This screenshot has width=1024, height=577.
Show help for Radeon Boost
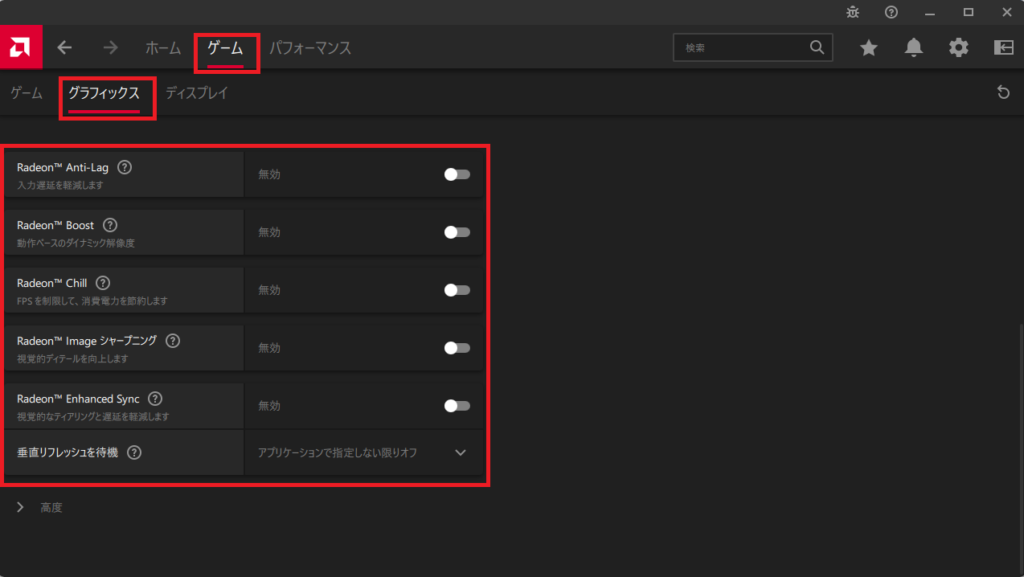click(x=110, y=225)
